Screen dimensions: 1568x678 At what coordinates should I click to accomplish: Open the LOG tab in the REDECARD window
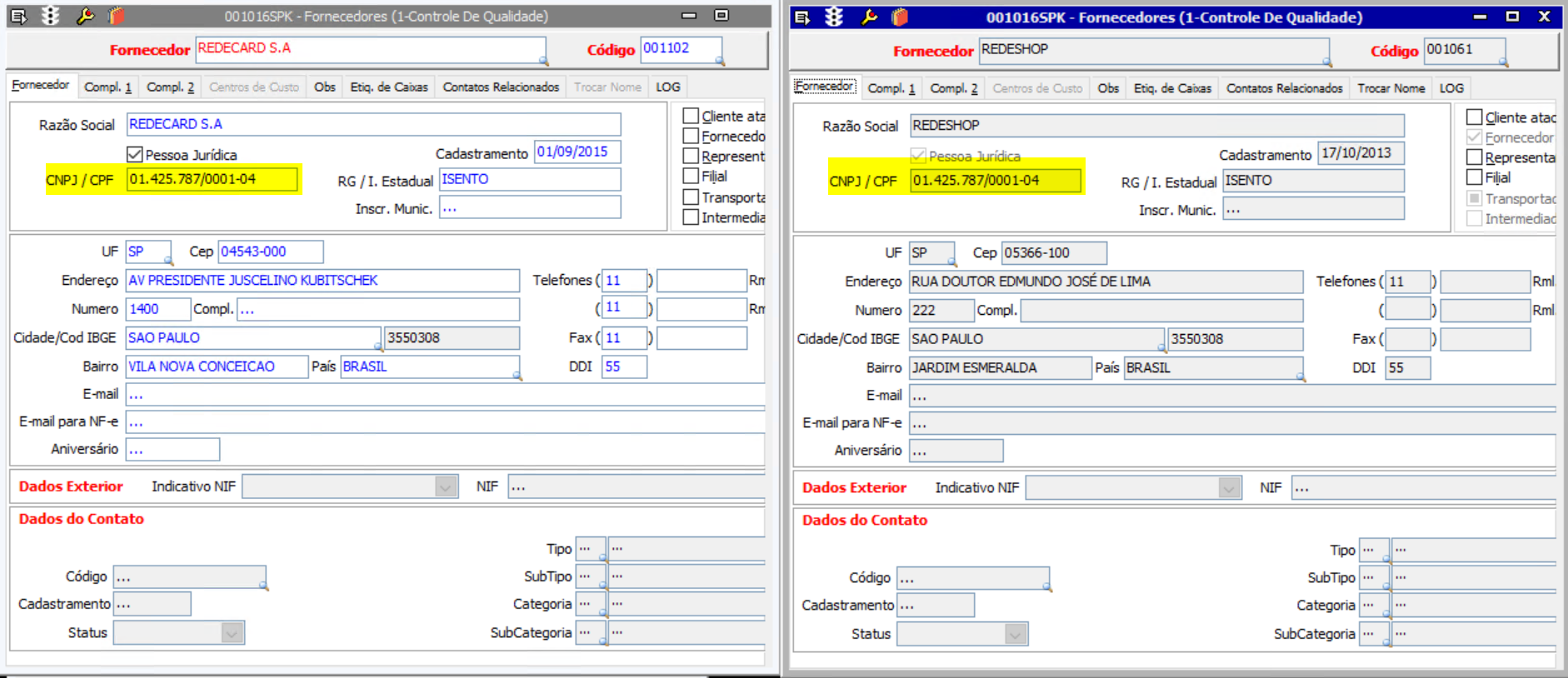point(668,87)
